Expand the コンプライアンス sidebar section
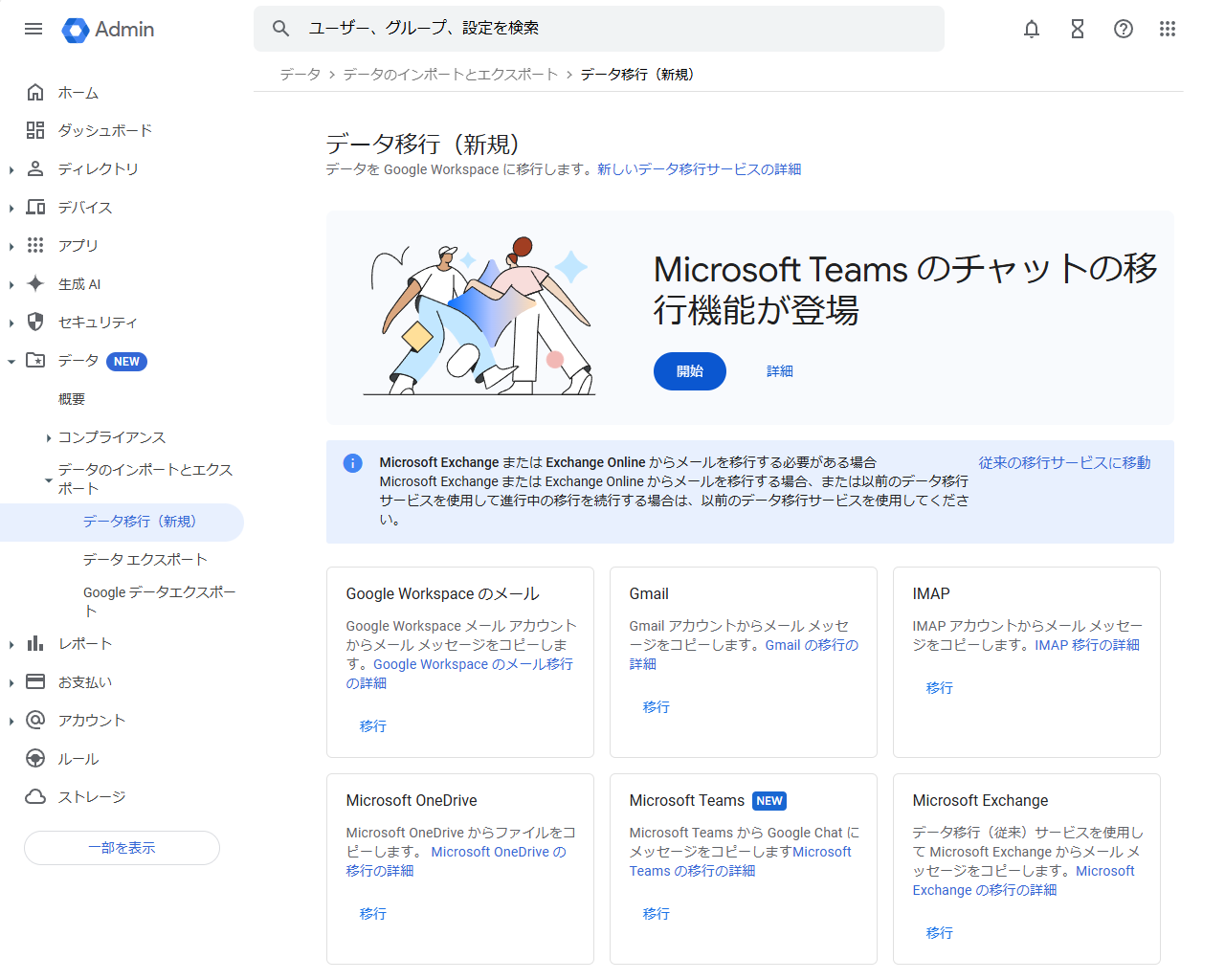This screenshot has height=980, width=1225. pyautogui.click(x=49, y=435)
